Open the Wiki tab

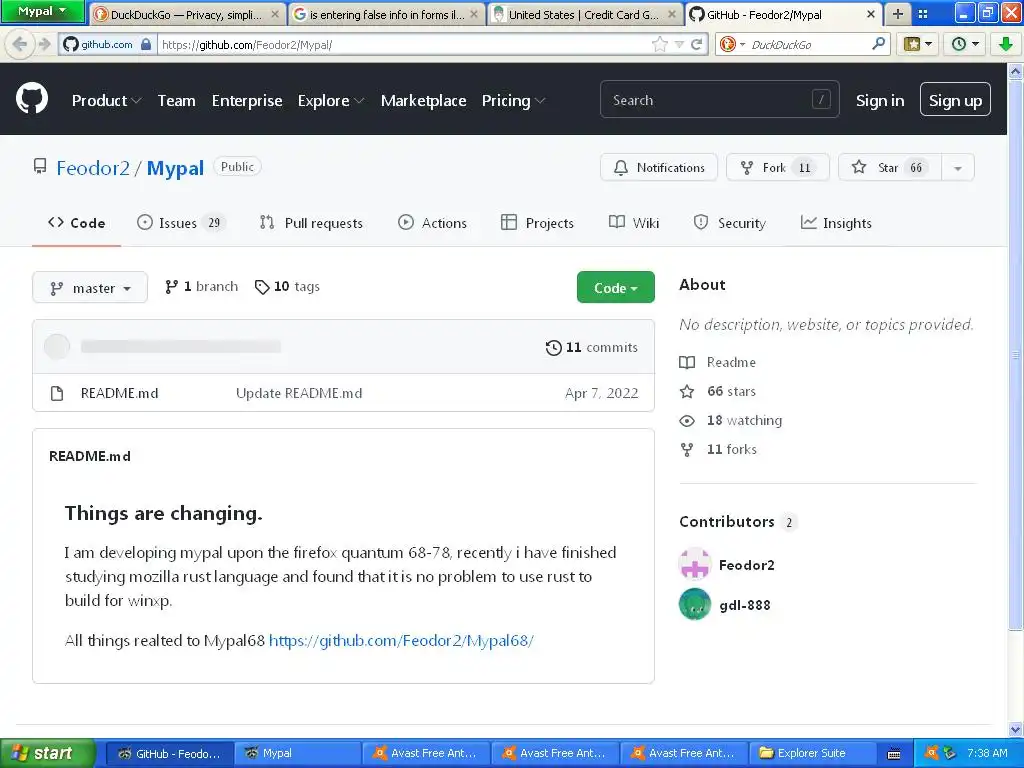point(633,223)
